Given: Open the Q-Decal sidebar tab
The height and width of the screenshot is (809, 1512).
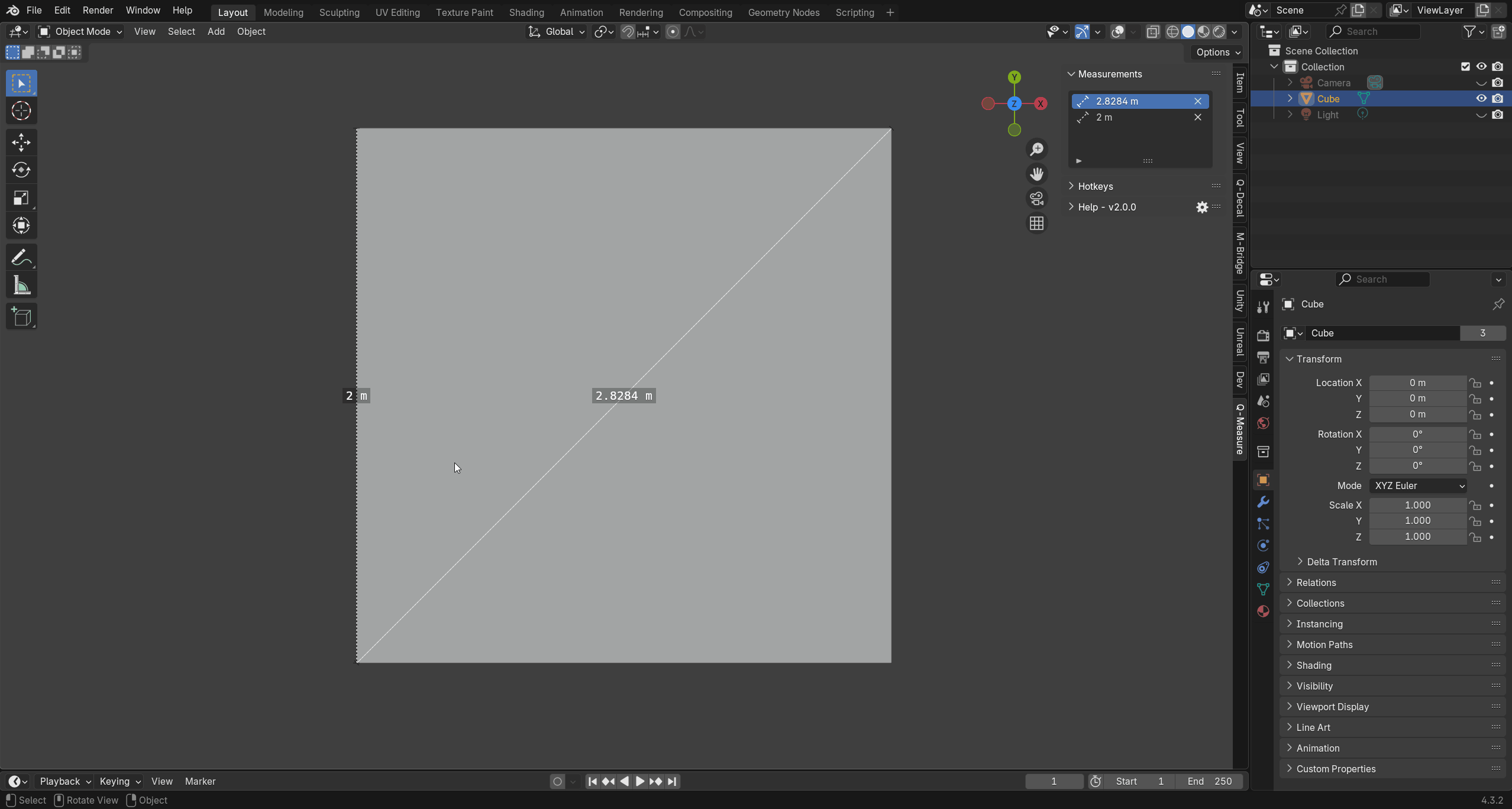Looking at the screenshot, I should coord(1240,198).
